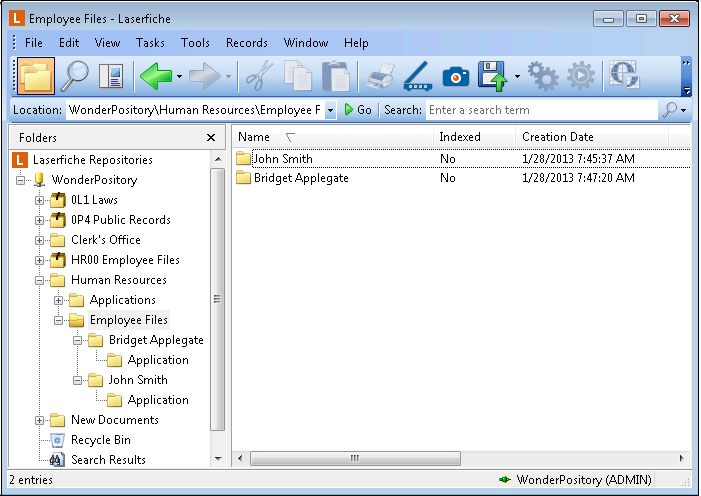Click the gear with play icon
Image resolution: width=701 pixels, height=496 pixels.
click(581, 76)
